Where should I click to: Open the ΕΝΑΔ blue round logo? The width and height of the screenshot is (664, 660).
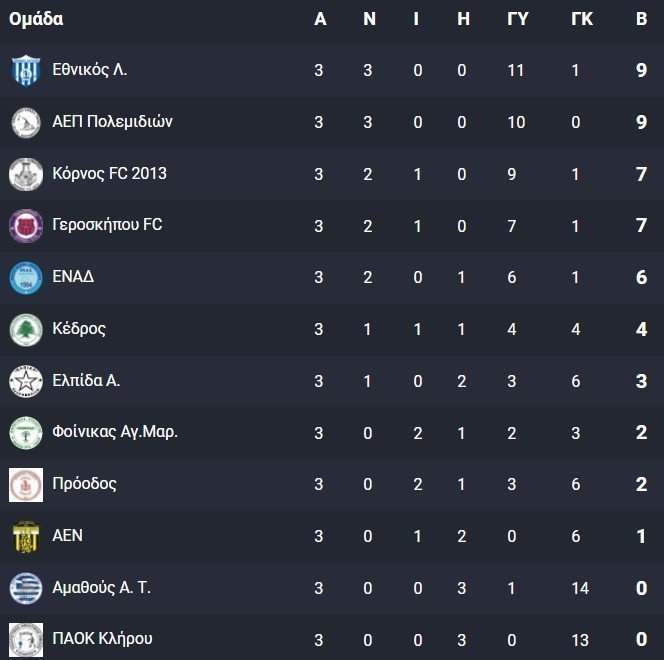(x=26, y=278)
